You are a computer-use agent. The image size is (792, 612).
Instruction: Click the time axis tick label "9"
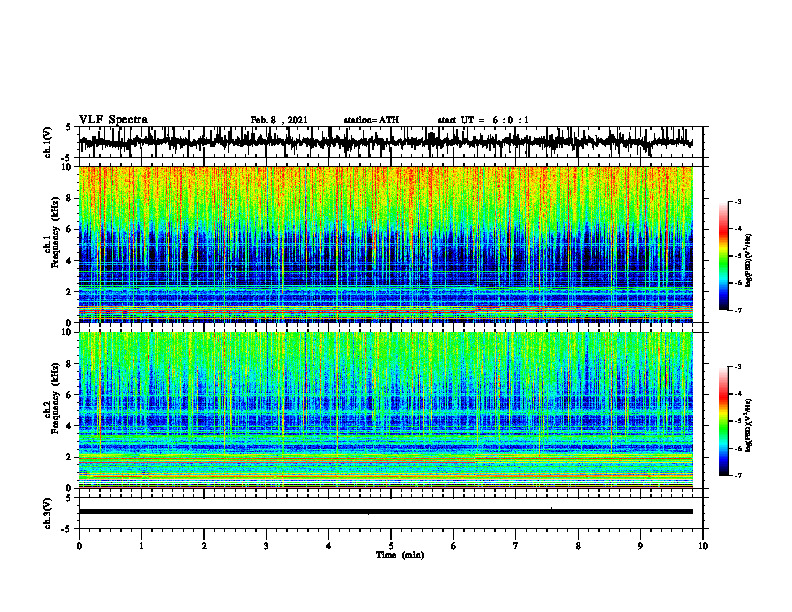pyautogui.click(x=640, y=546)
